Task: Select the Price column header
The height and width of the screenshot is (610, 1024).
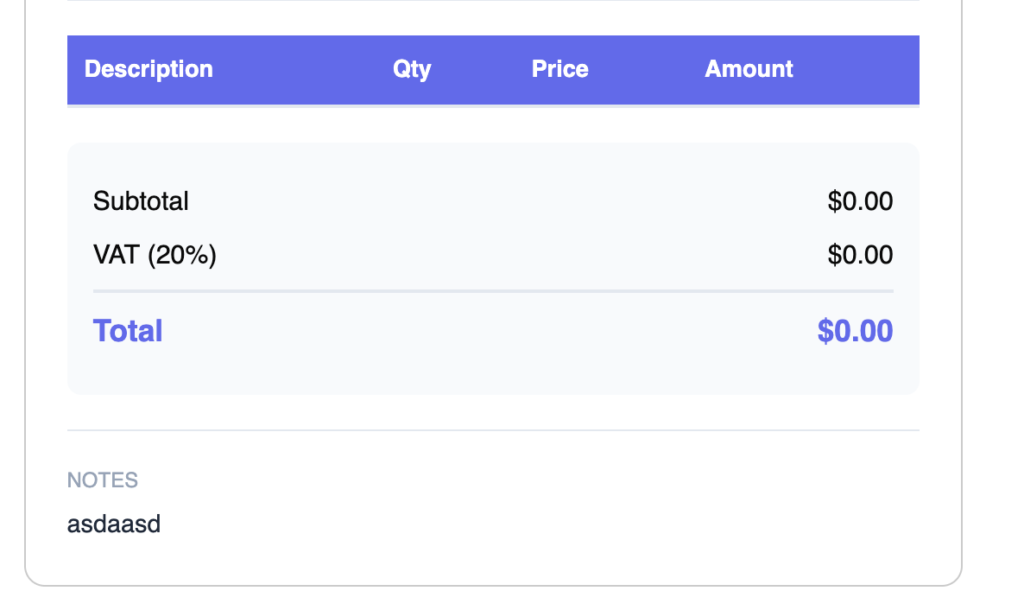Action: (x=560, y=69)
